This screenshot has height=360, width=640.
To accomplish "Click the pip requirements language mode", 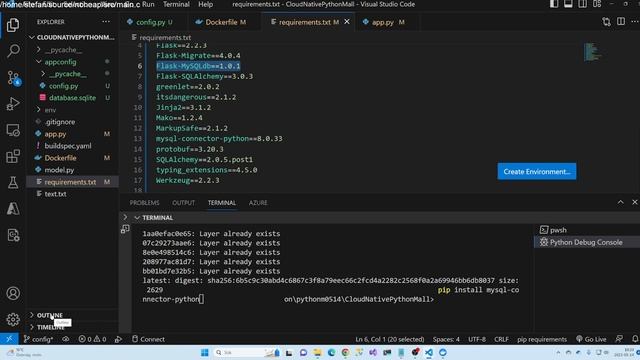I will tap(542, 339).
